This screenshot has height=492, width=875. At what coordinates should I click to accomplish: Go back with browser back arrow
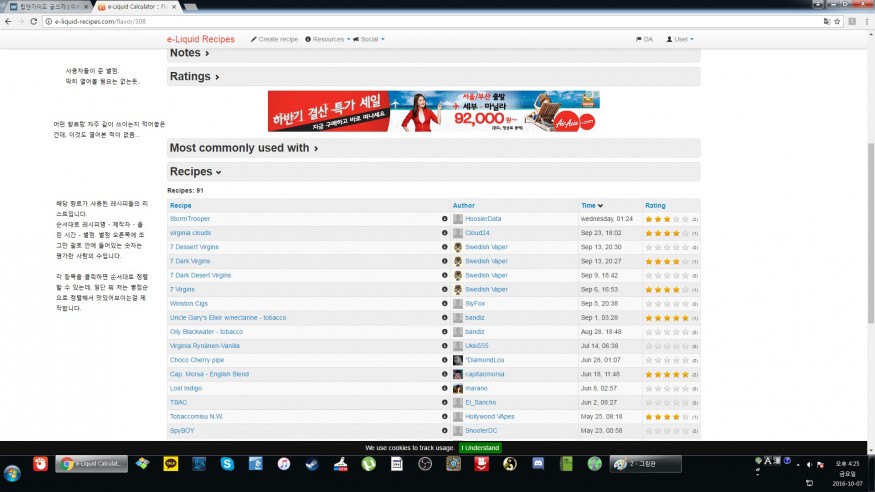tap(8, 21)
